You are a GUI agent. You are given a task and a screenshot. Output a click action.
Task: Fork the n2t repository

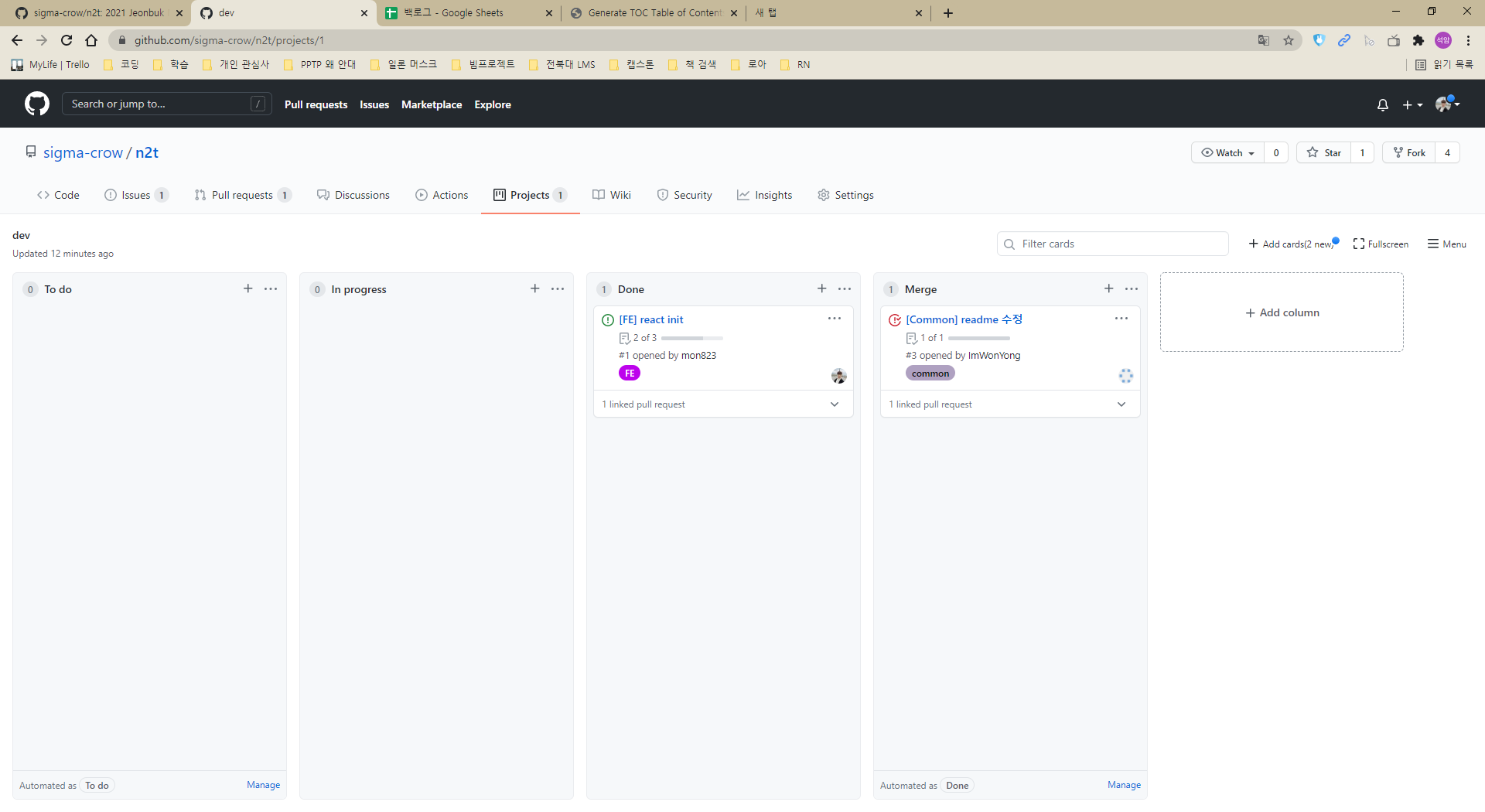point(1409,152)
